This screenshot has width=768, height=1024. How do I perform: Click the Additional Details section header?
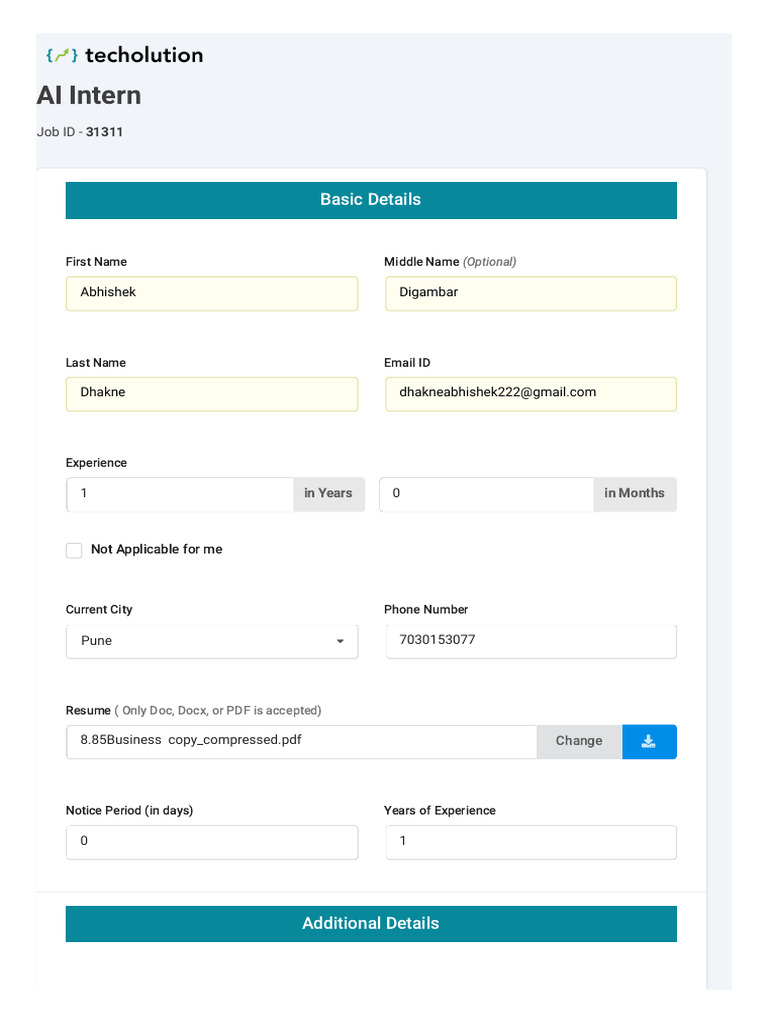[x=371, y=924]
